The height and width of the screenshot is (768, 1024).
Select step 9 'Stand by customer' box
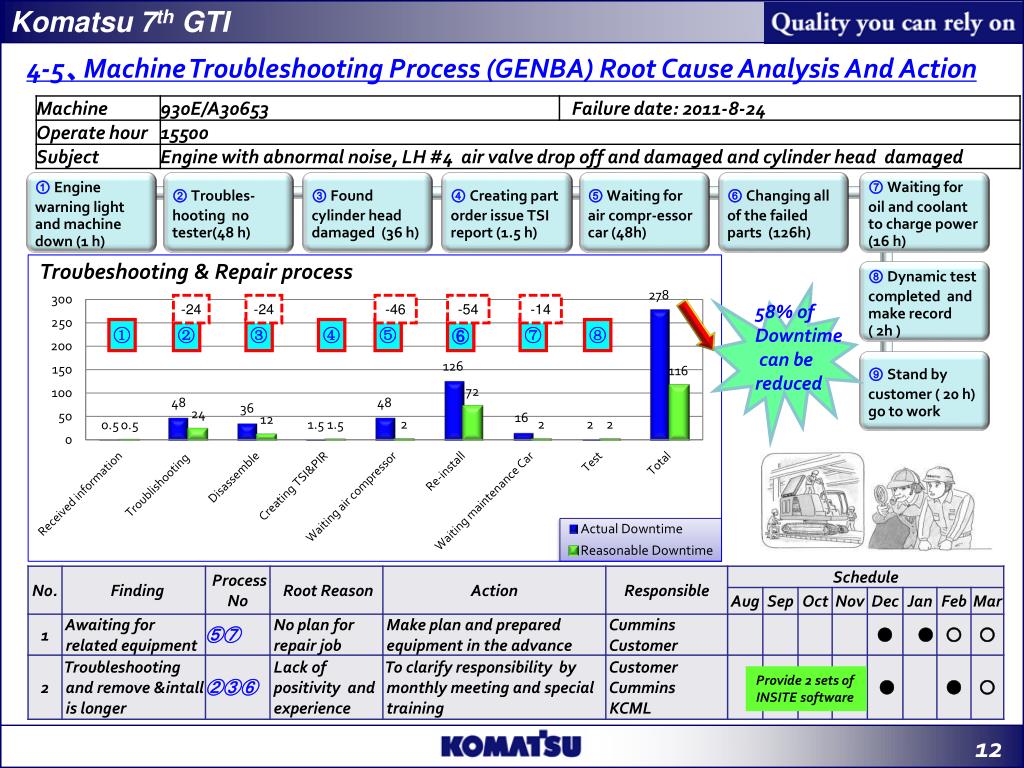pyautogui.click(x=924, y=391)
